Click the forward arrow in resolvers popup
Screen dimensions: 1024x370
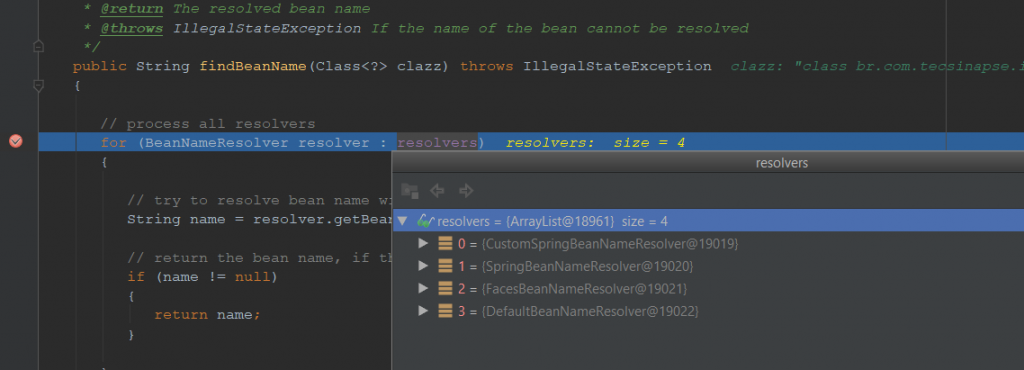coord(466,191)
